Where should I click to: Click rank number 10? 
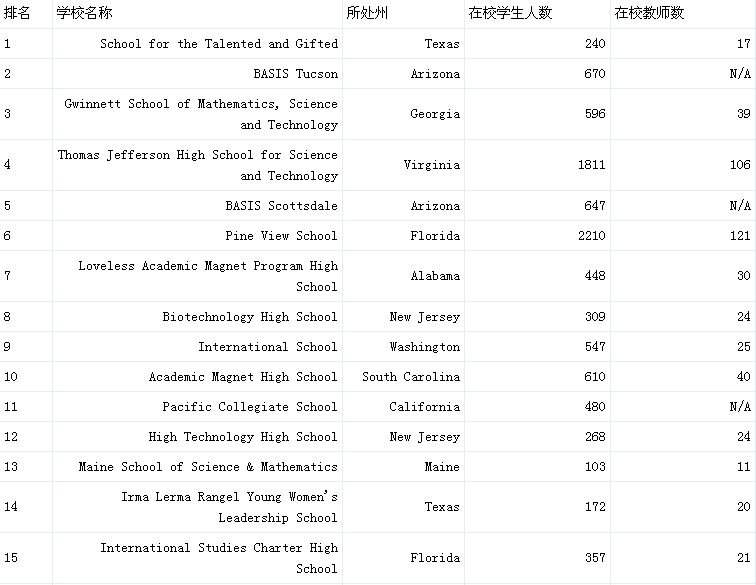click(x=11, y=377)
